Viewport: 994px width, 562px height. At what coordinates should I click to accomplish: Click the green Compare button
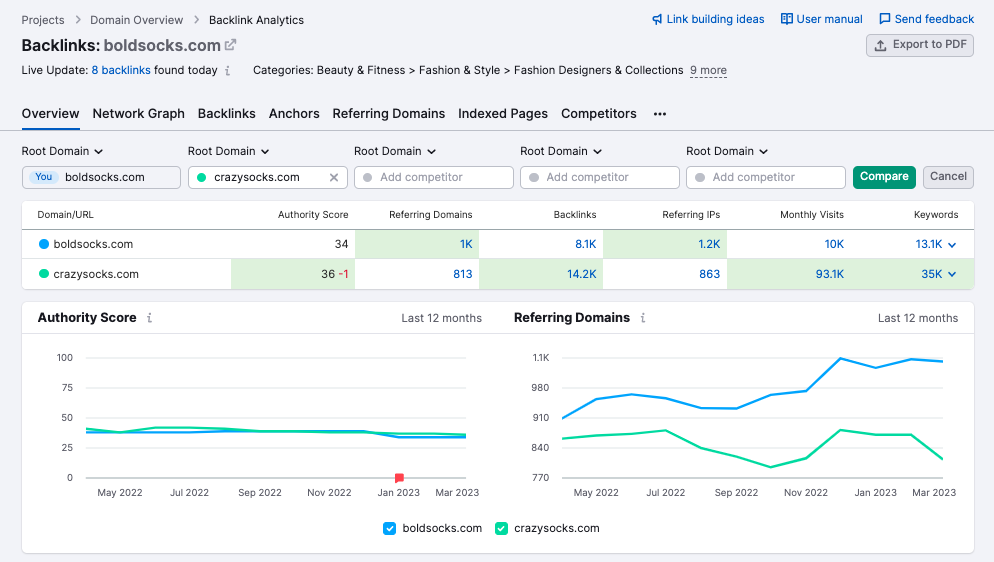click(x=884, y=177)
